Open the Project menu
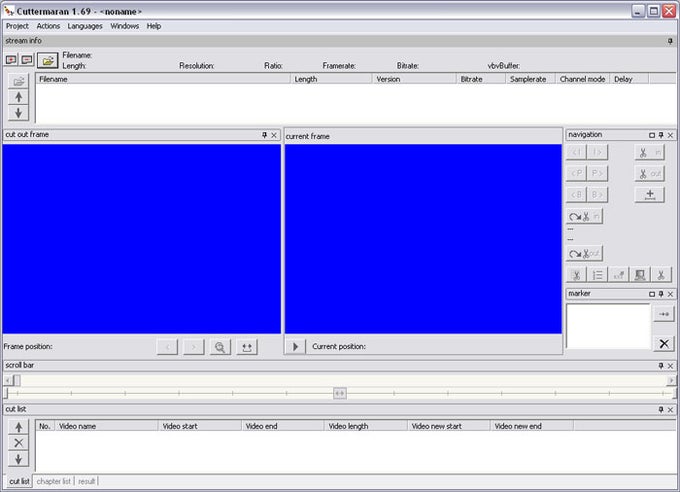 pos(17,26)
